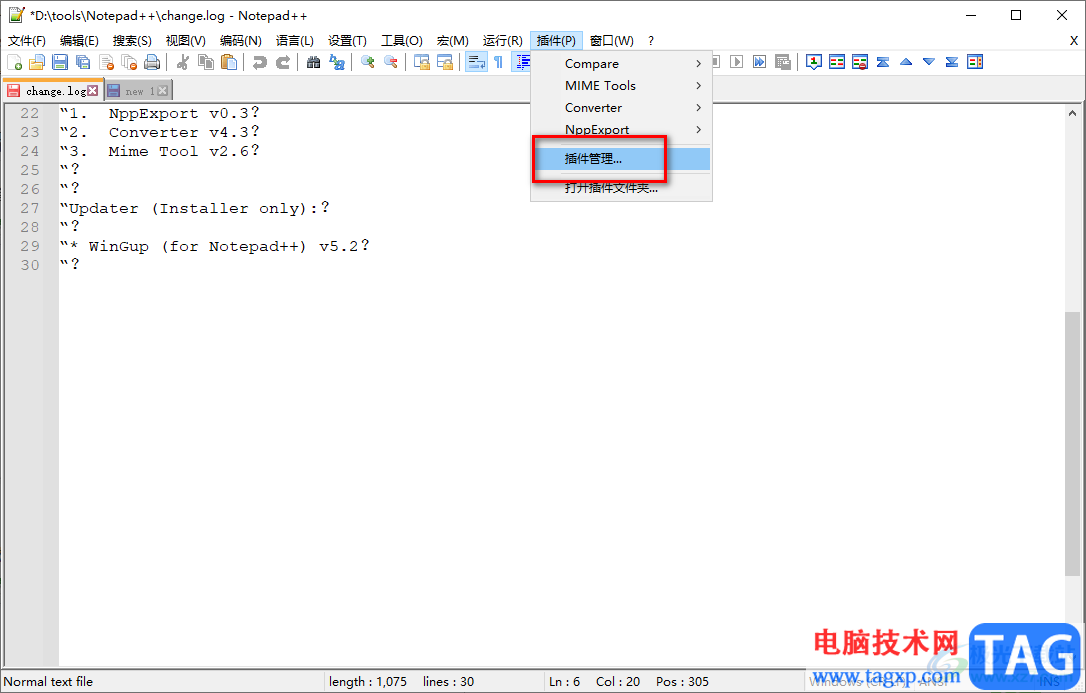
Task: Open the ? help menu
Action: click(650, 41)
